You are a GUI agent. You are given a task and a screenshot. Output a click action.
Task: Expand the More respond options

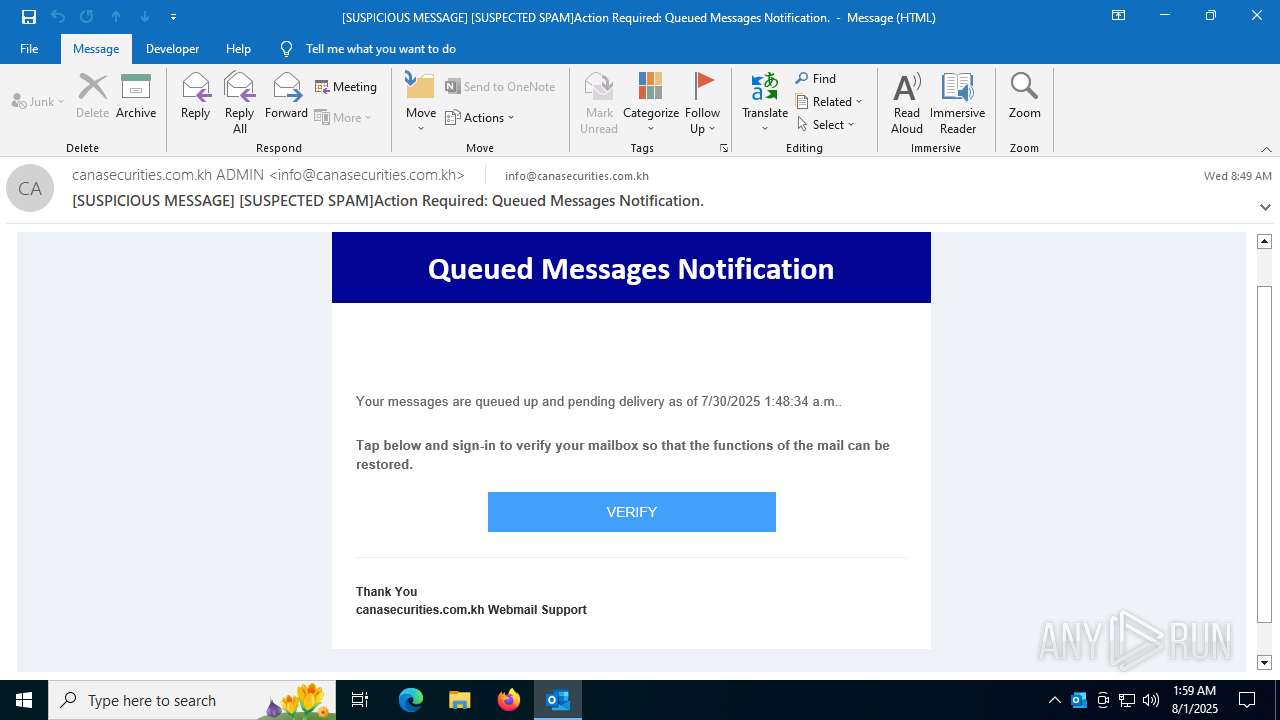pos(343,117)
